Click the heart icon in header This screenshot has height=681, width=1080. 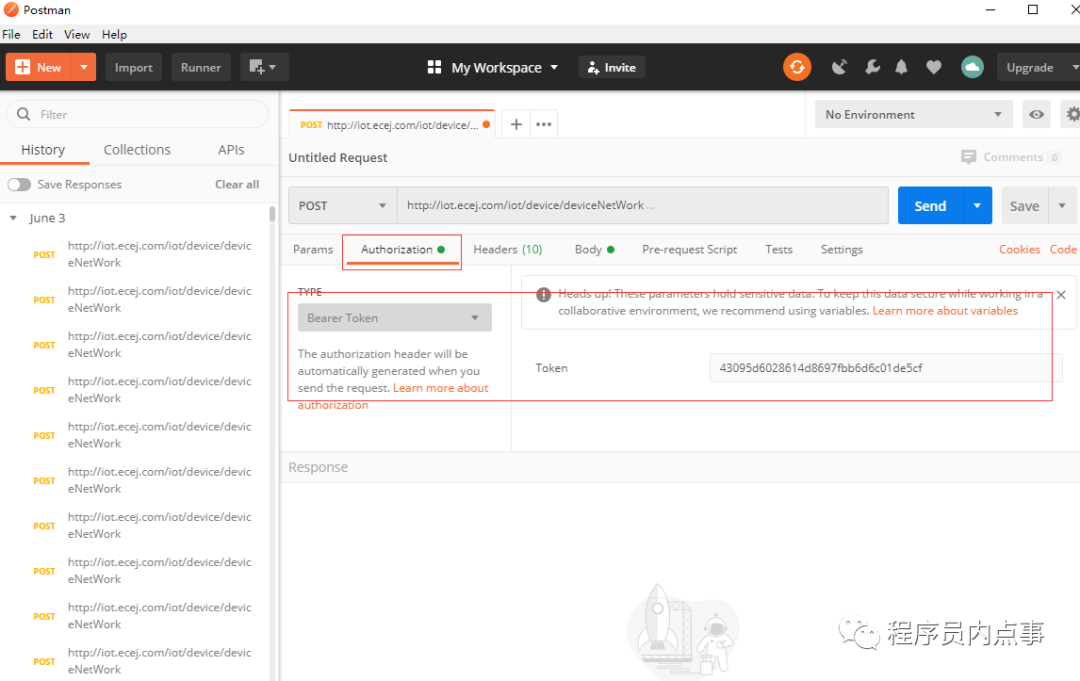[x=933, y=67]
